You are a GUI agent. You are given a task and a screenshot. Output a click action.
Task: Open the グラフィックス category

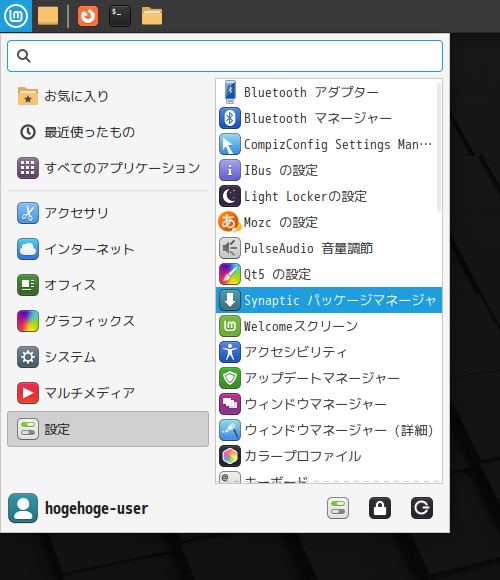click(x=108, y=321)
